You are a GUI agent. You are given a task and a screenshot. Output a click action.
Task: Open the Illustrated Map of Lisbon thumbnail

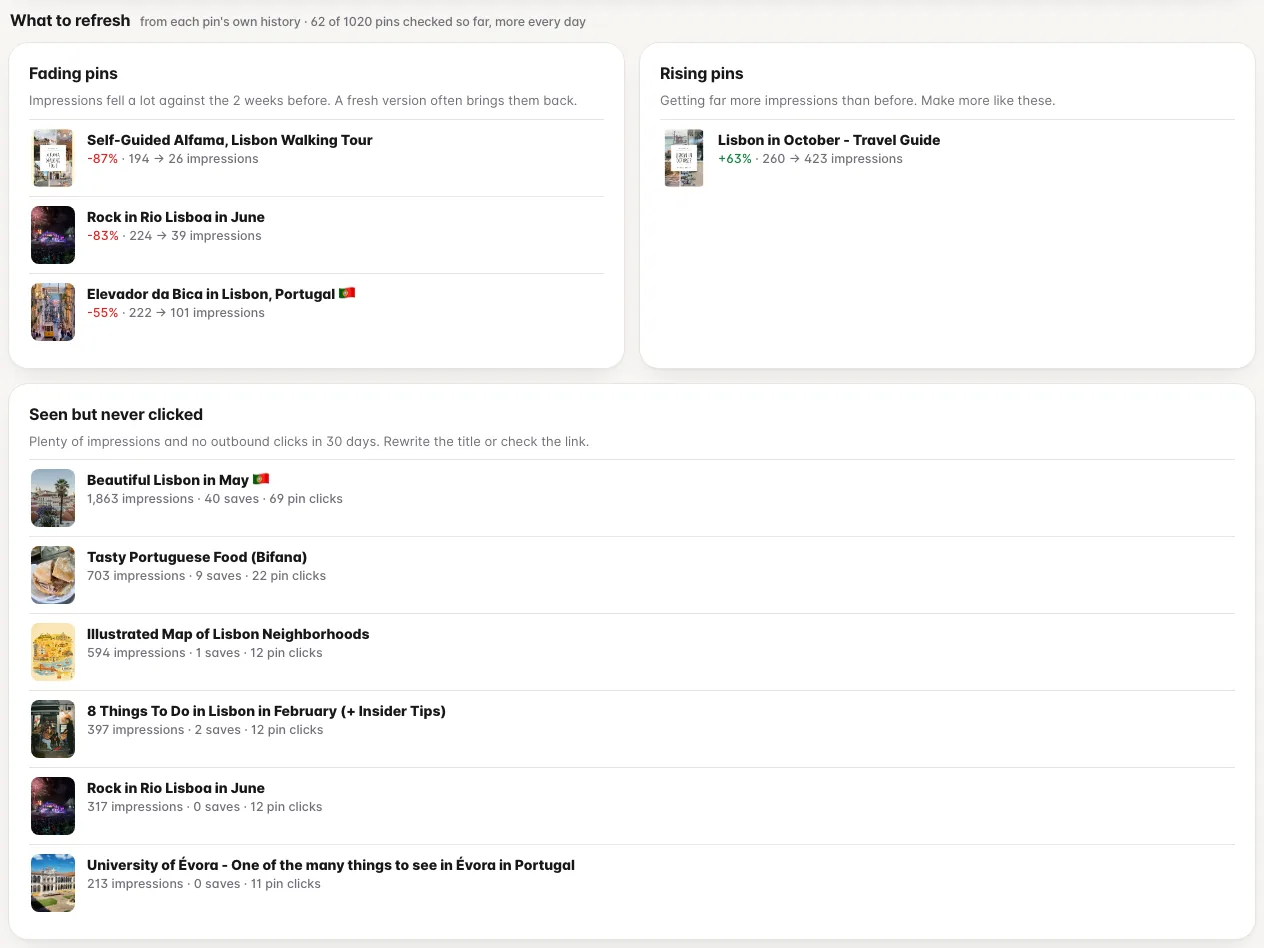point(53,652)
